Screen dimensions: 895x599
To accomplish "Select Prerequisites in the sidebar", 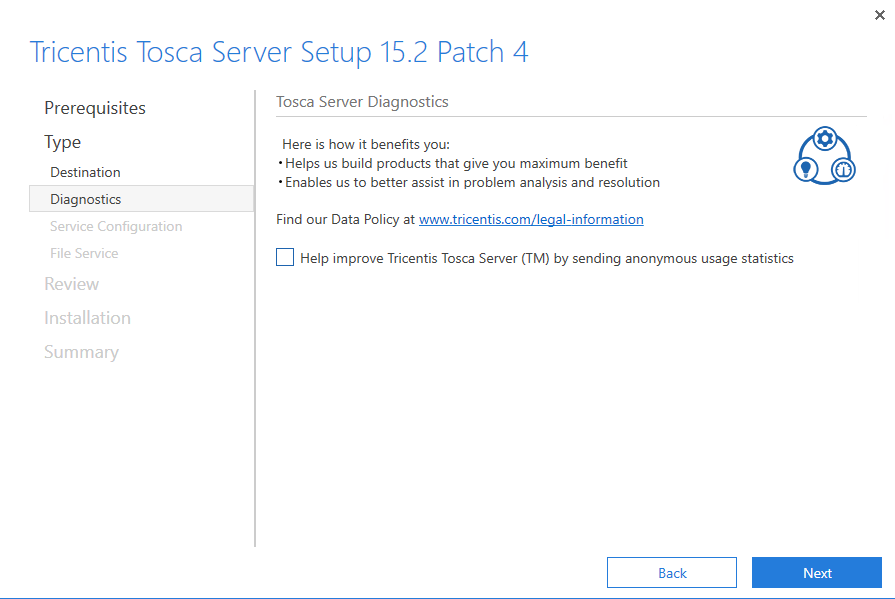I will (x=95, y=108).
